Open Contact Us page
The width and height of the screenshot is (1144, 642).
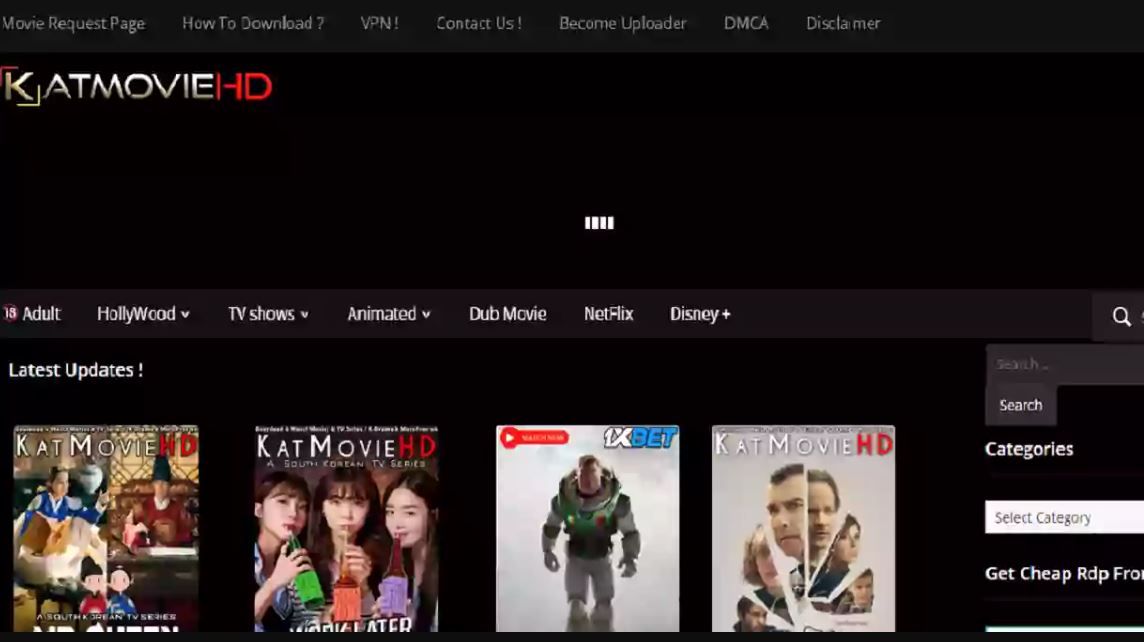tap(479, 23)
